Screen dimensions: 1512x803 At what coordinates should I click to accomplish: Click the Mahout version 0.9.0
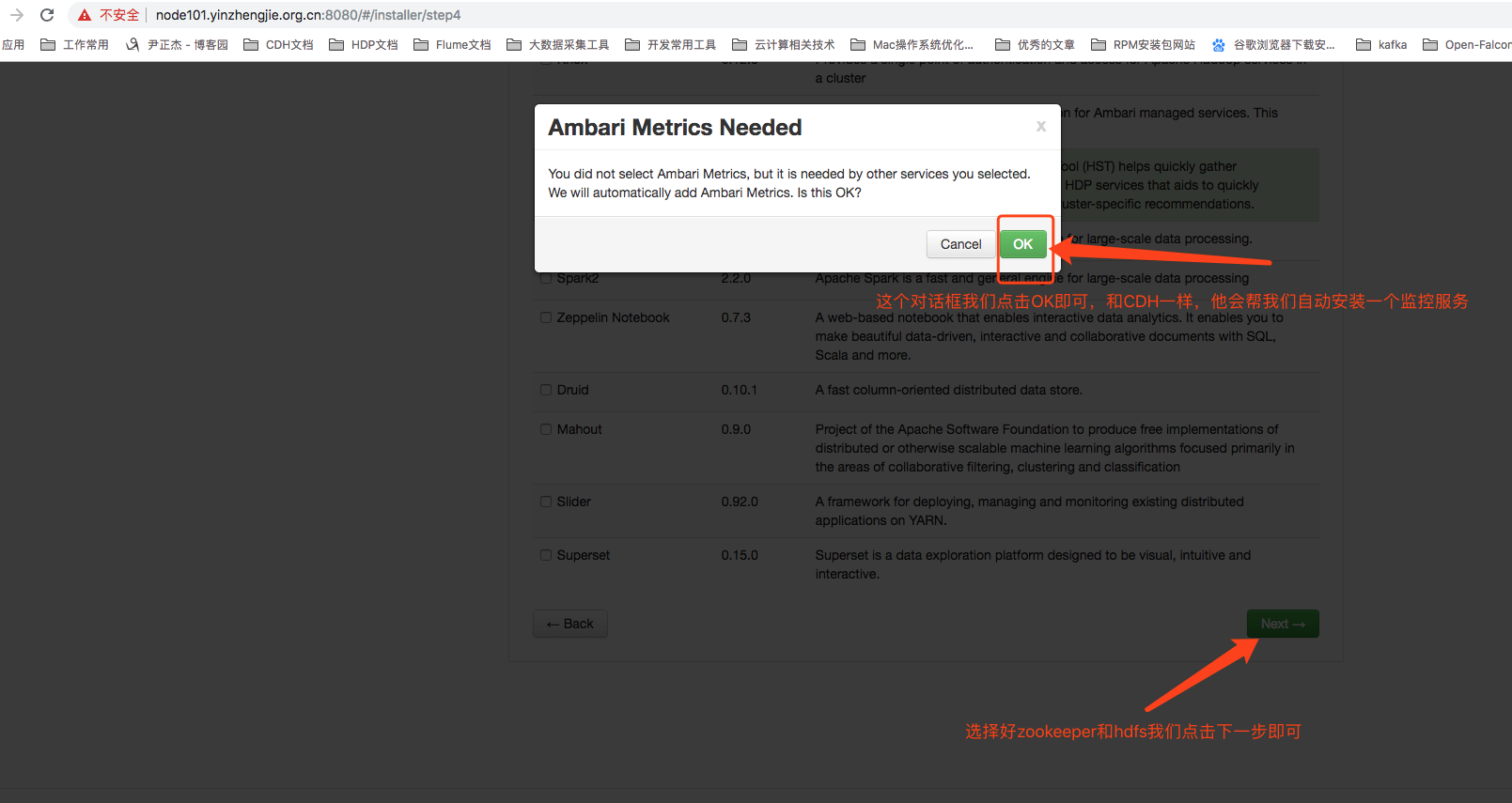pyautogui.click(x=736, y=429)
